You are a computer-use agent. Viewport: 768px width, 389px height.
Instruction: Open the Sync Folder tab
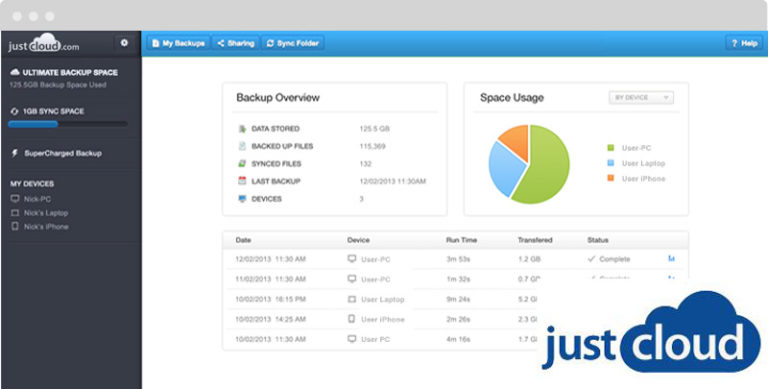tap(292, 43)
